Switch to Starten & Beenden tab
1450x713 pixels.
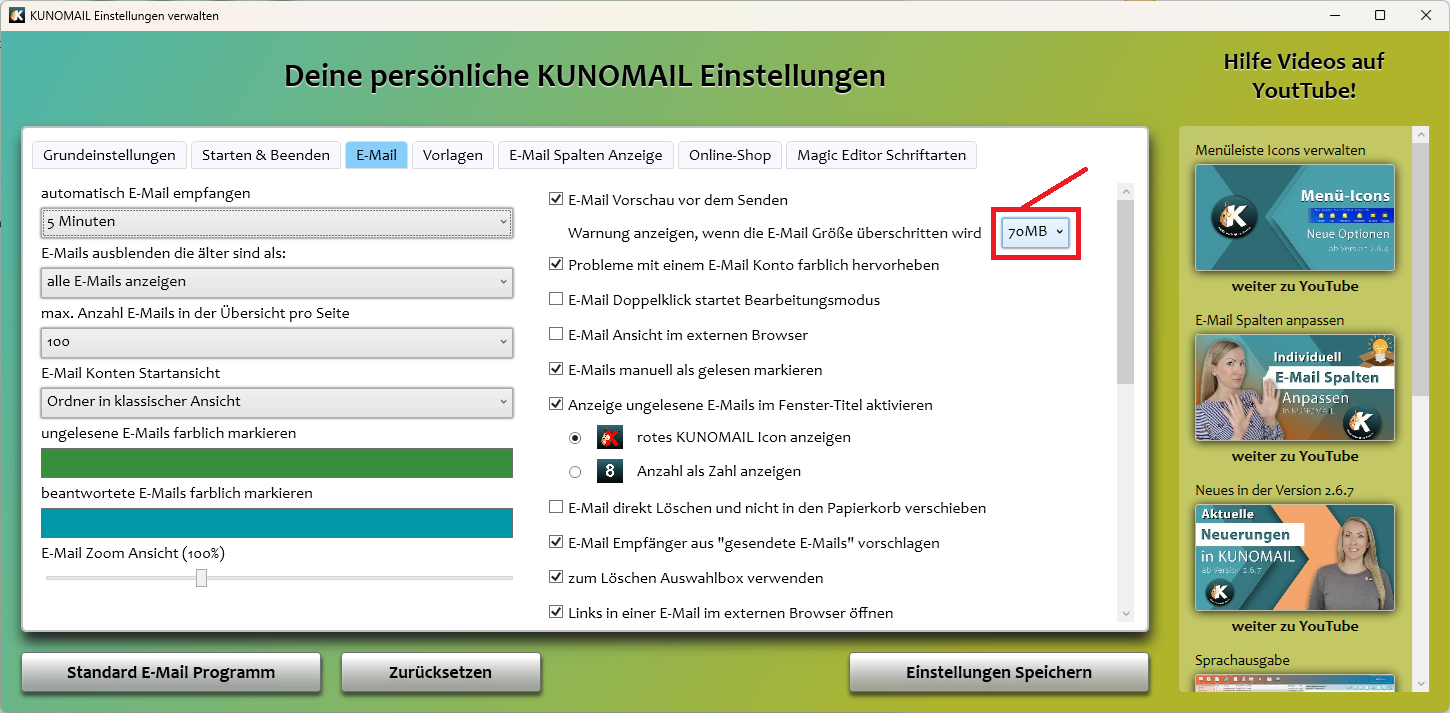(266, 155)
